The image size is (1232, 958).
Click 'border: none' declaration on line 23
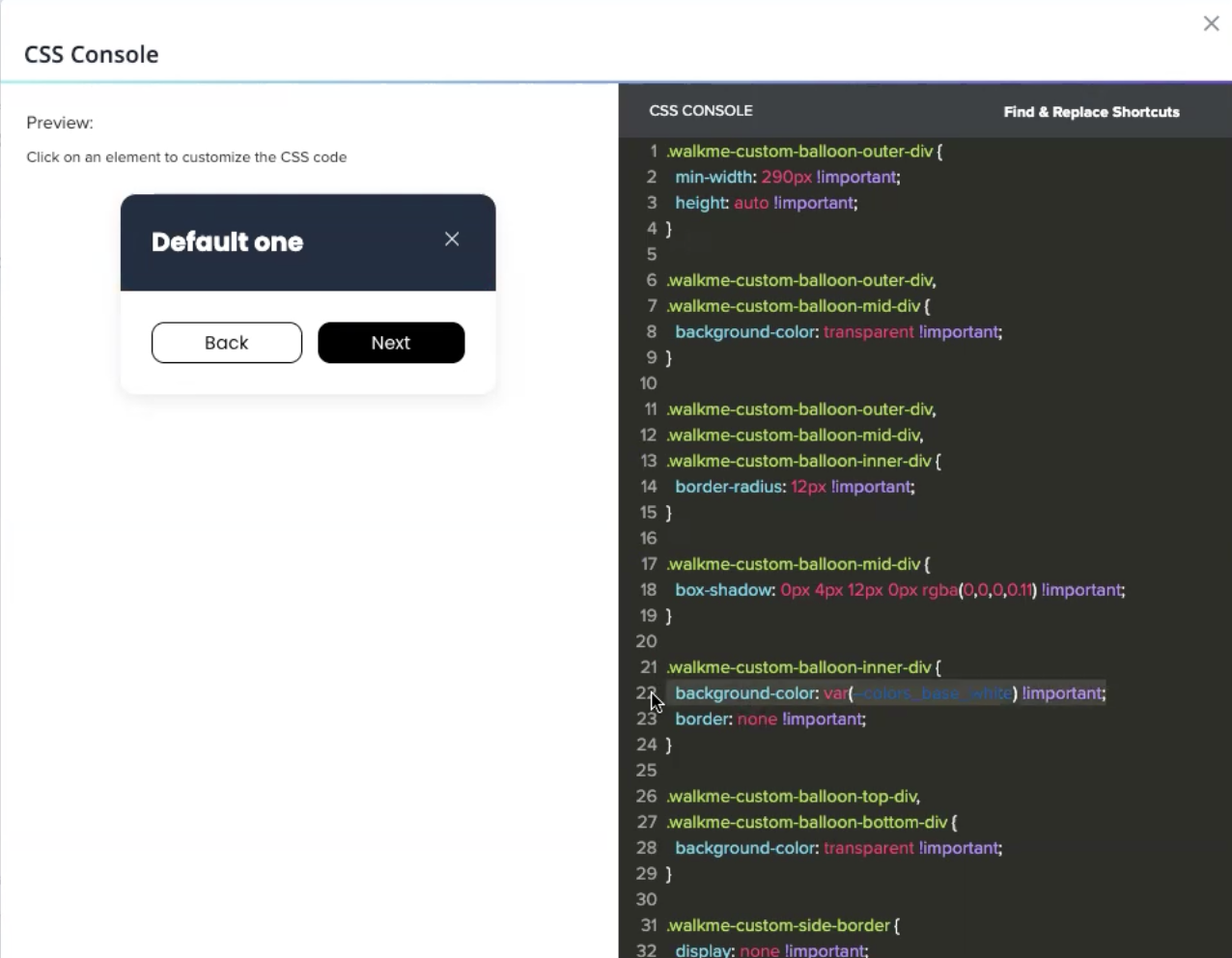click(x=770, y=719)
